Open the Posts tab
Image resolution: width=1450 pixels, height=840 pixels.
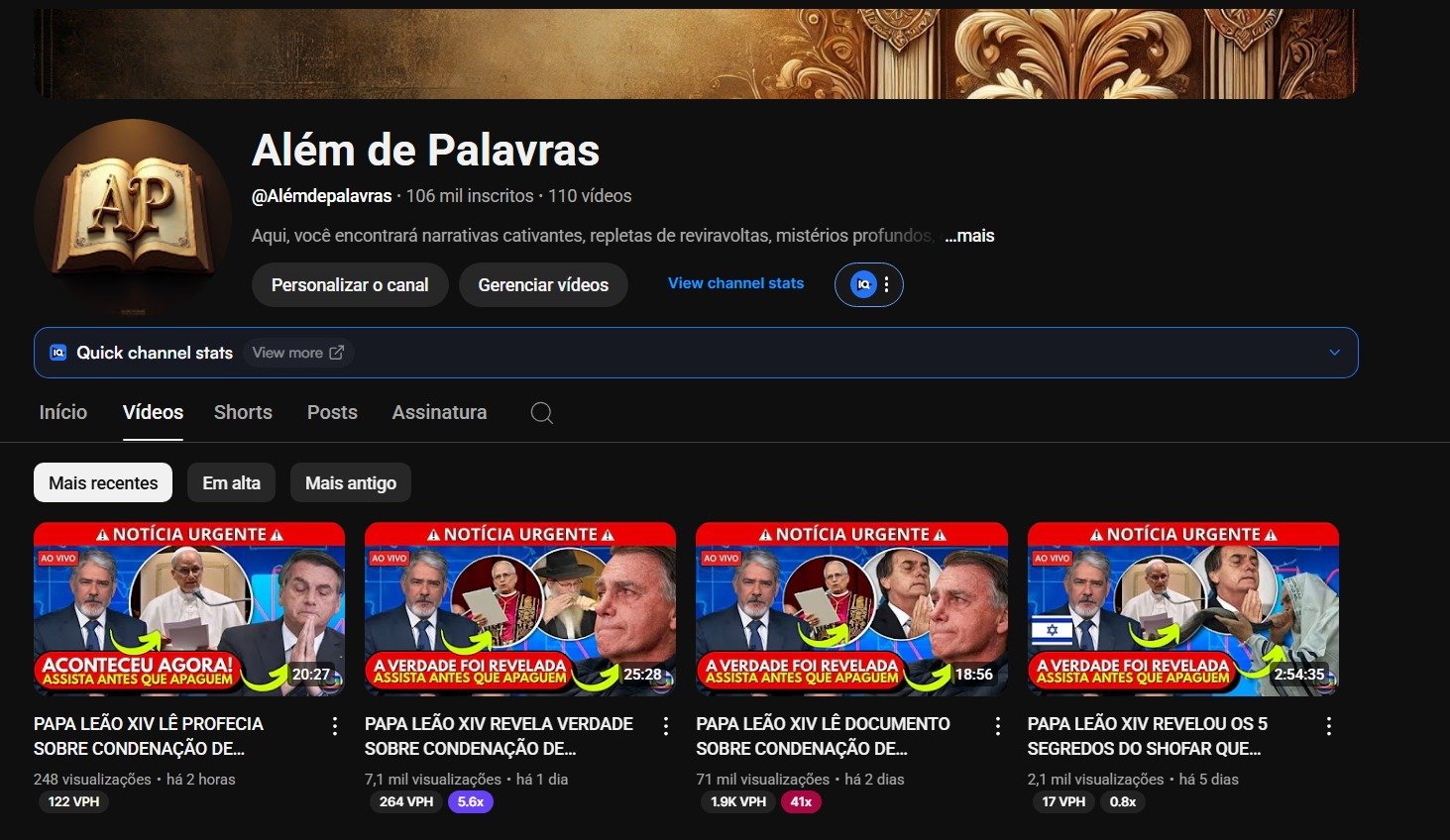click(x=332, y=412)
